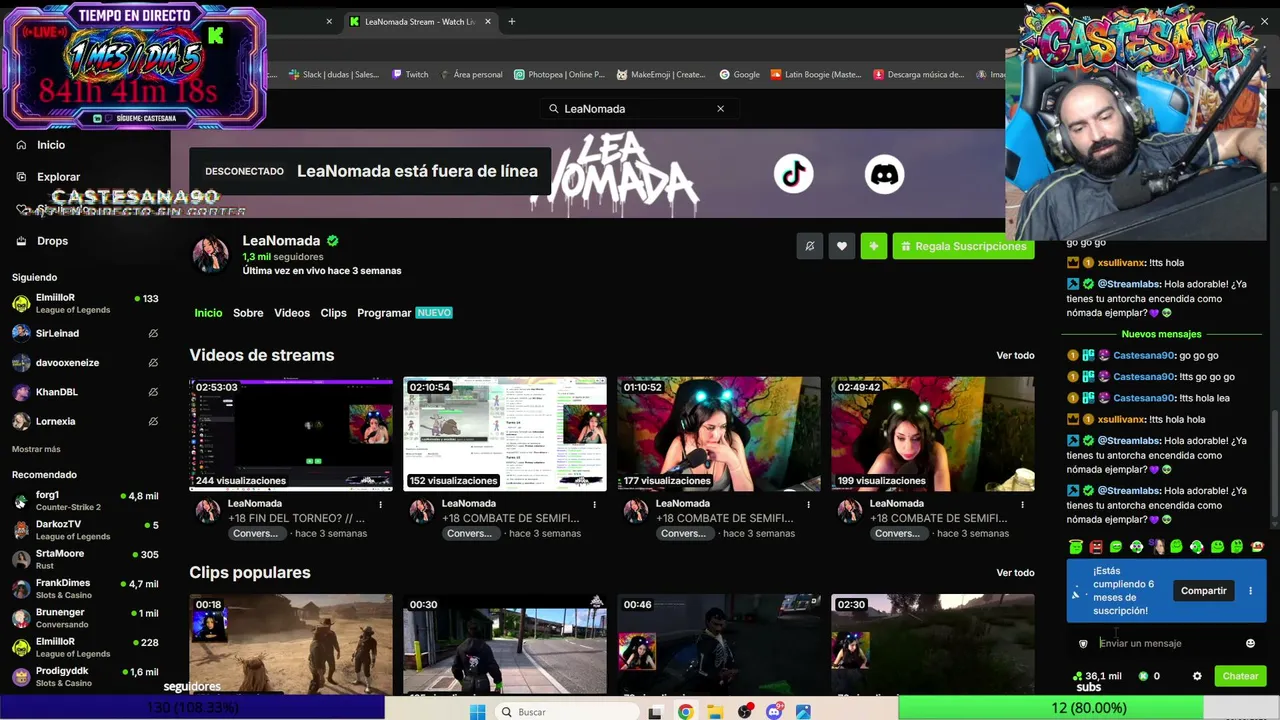Click the Regala Suscripciones button

[963, 246]
